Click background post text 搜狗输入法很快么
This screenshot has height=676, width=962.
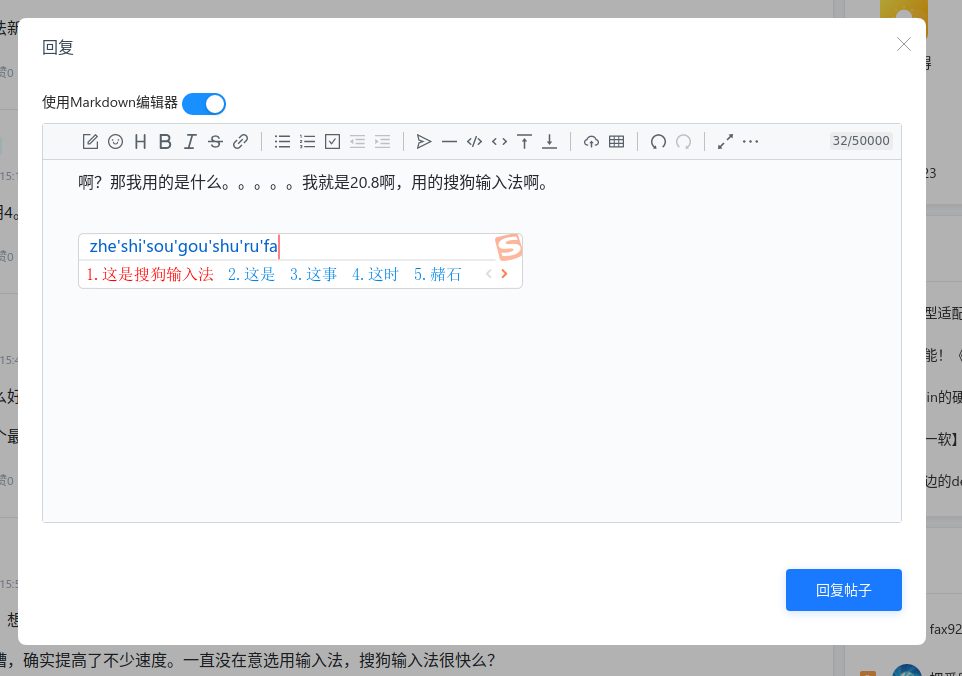(x=427, y=660)
